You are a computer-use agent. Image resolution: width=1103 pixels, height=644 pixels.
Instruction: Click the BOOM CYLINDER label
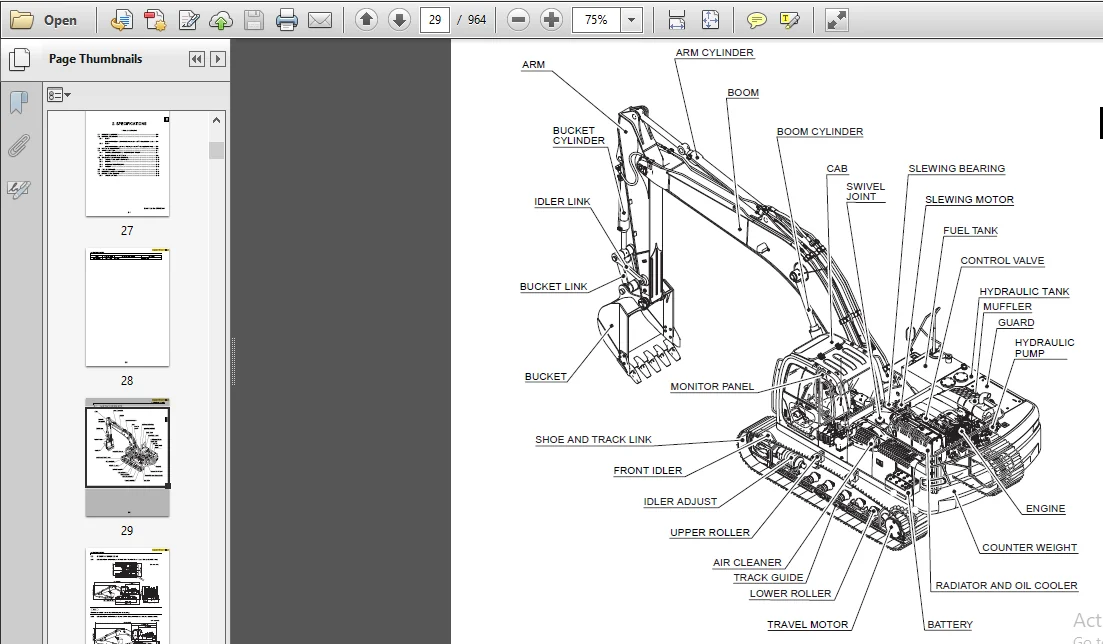coord(820,132)
